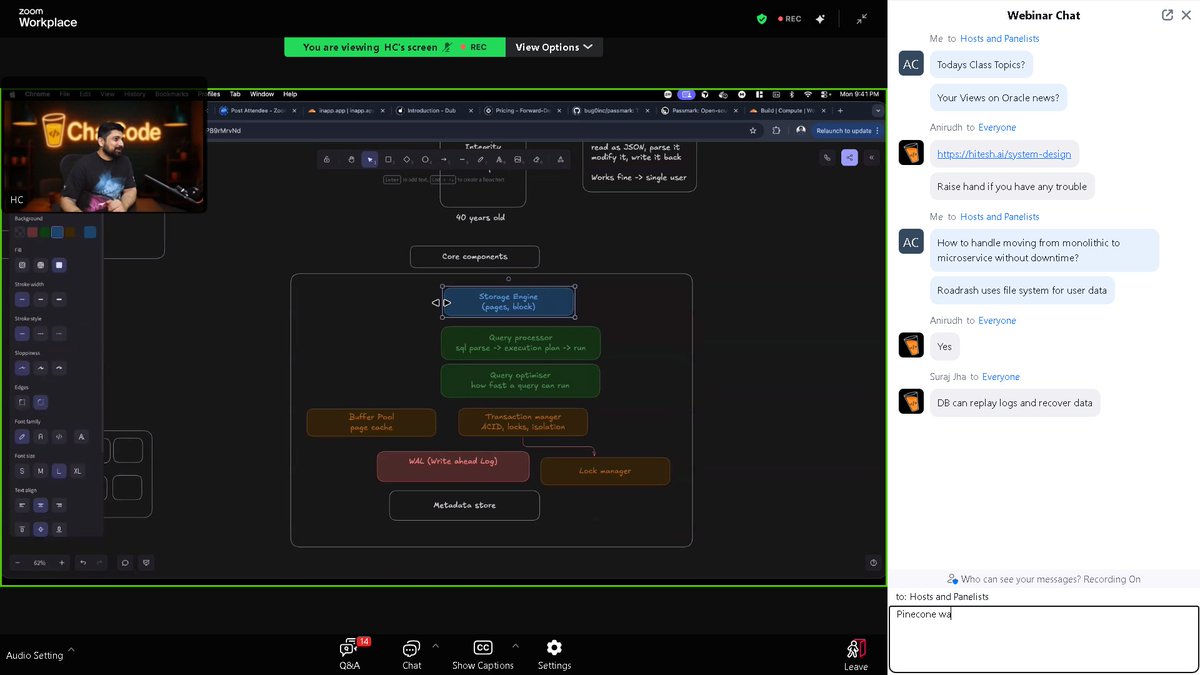Click the chat message input box
The image size is (1200, 675).
click(1044, 639)
